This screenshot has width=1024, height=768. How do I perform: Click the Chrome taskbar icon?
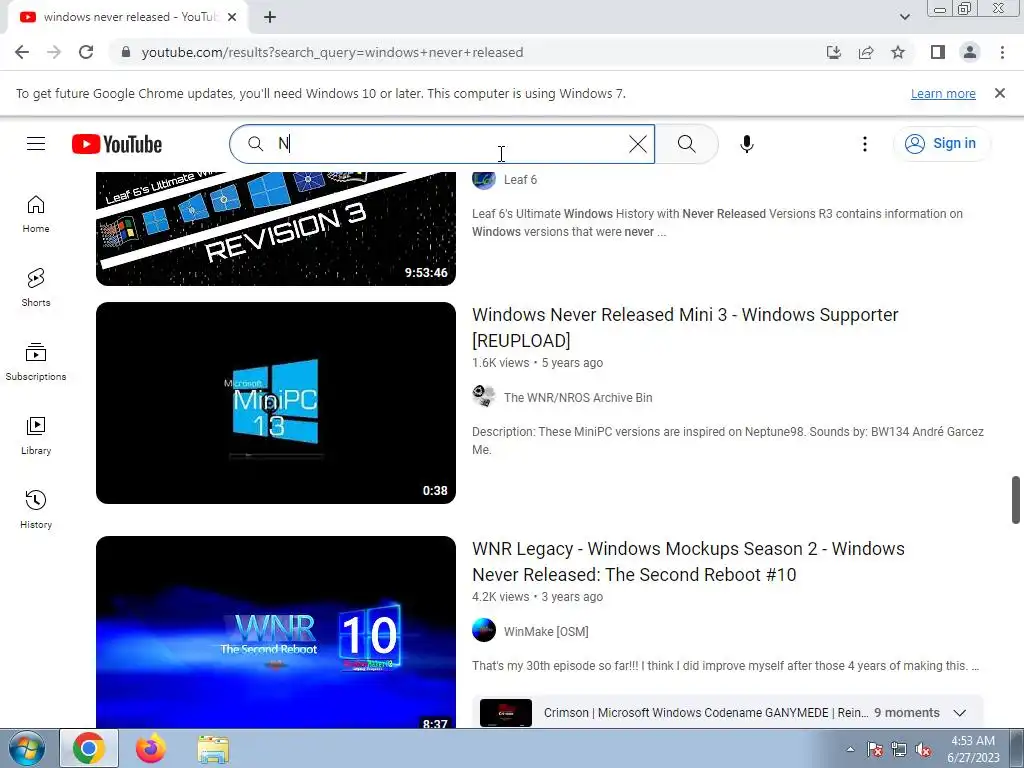pyautogui.click(x=89, y=748)
